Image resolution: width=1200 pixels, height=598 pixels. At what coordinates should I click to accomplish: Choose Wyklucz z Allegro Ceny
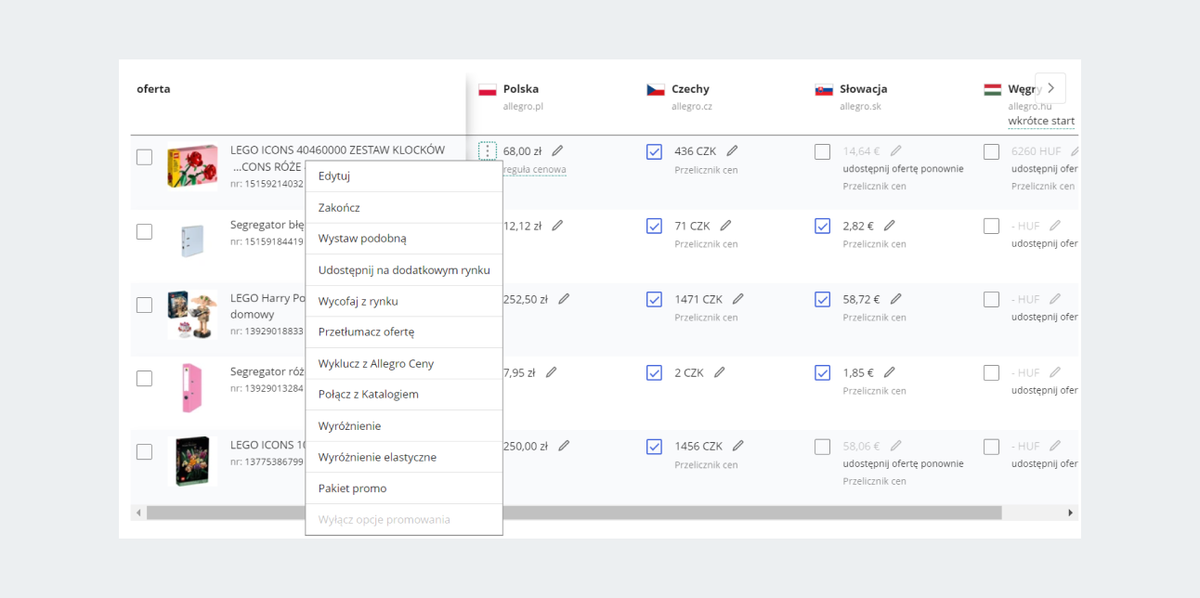(404, 364)
